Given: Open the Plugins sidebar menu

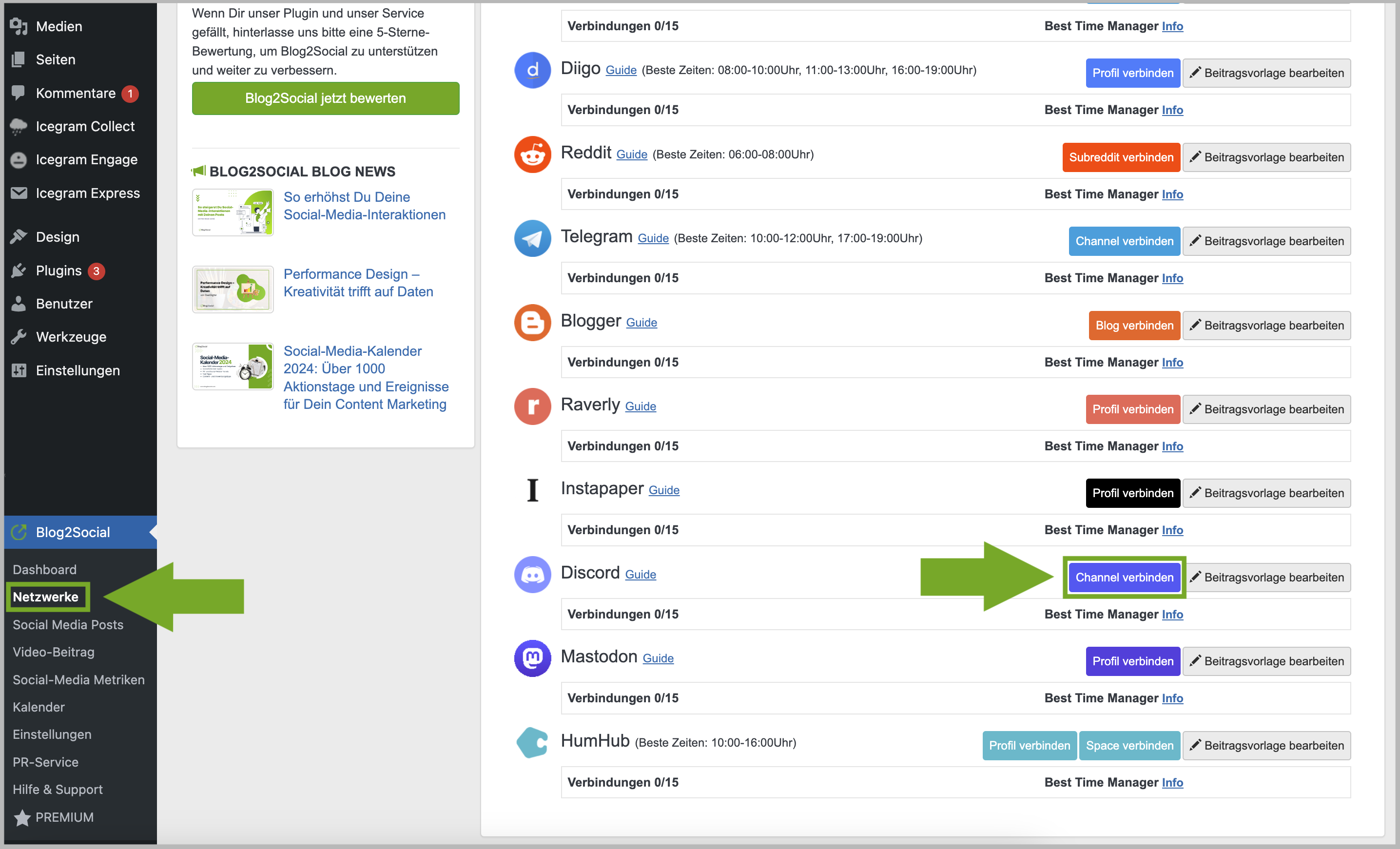Looking at the screenshot, I should 58,271.
